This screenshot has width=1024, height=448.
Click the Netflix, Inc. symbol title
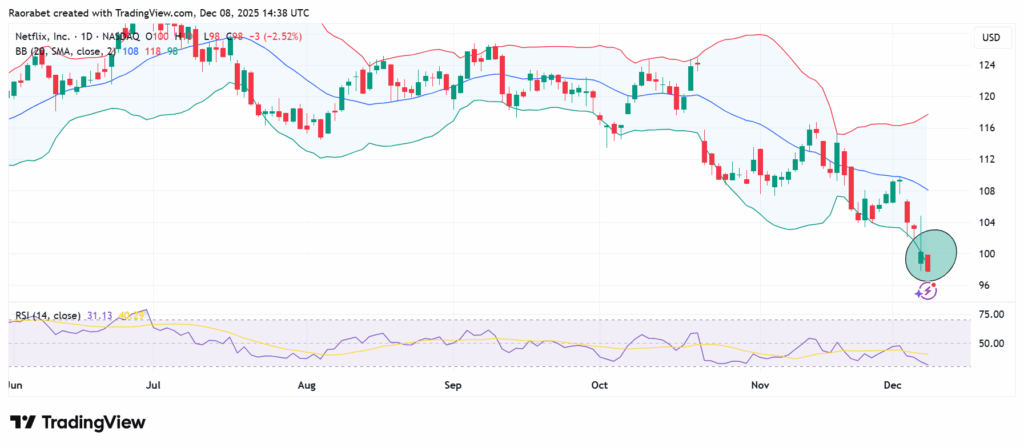44,37
